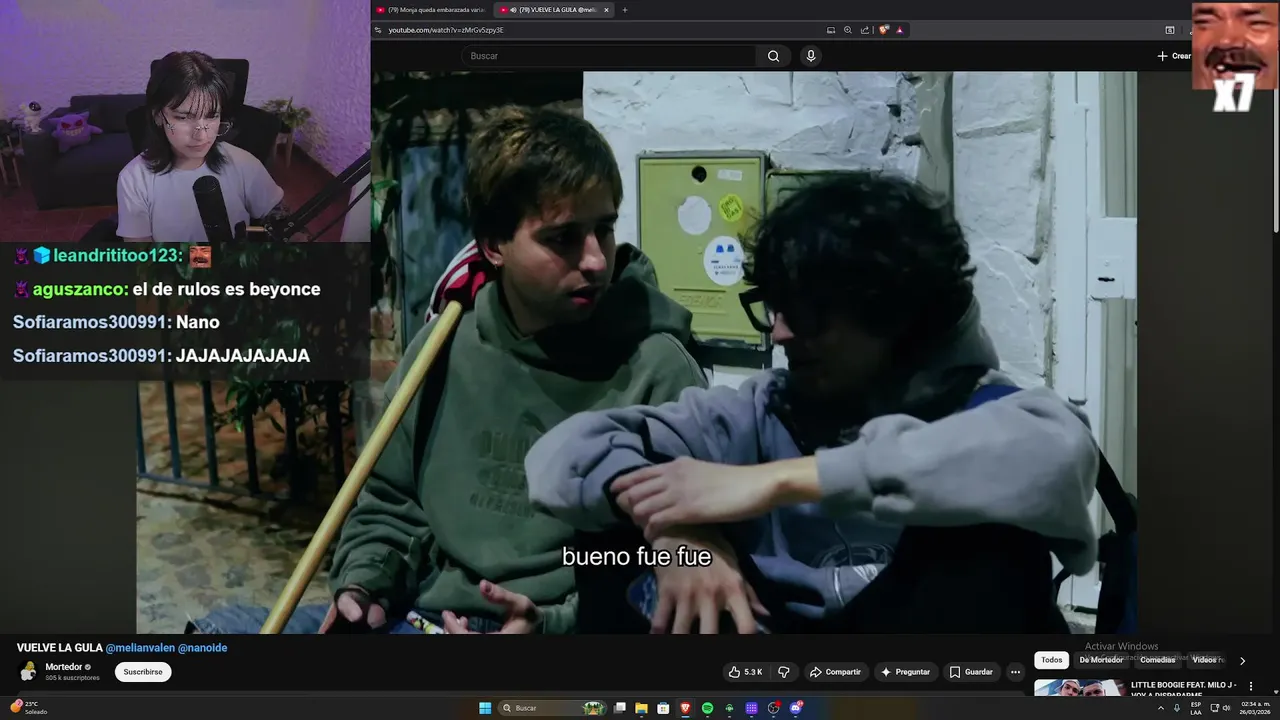Open Spotify from taskbar
This screenshot has height=720, width=1280.
(x=707, y=708)
